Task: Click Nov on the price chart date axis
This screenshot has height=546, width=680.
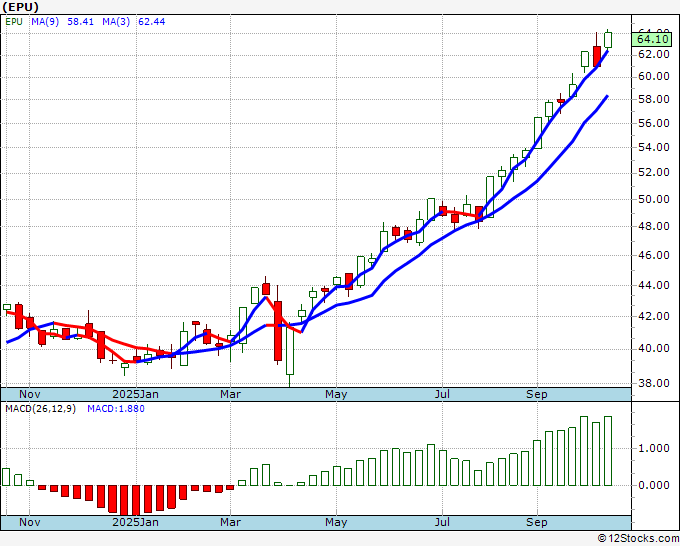Action: (29, 394)
